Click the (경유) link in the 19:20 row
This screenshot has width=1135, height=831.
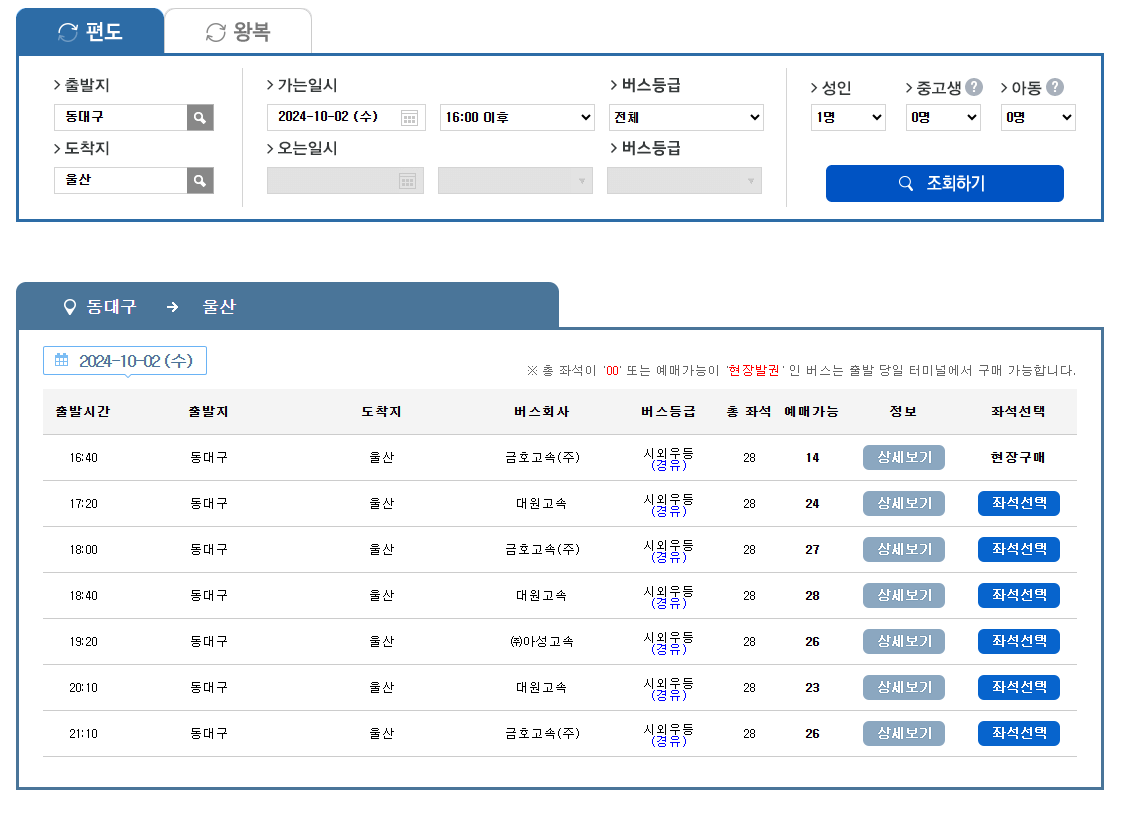(669, 649)
